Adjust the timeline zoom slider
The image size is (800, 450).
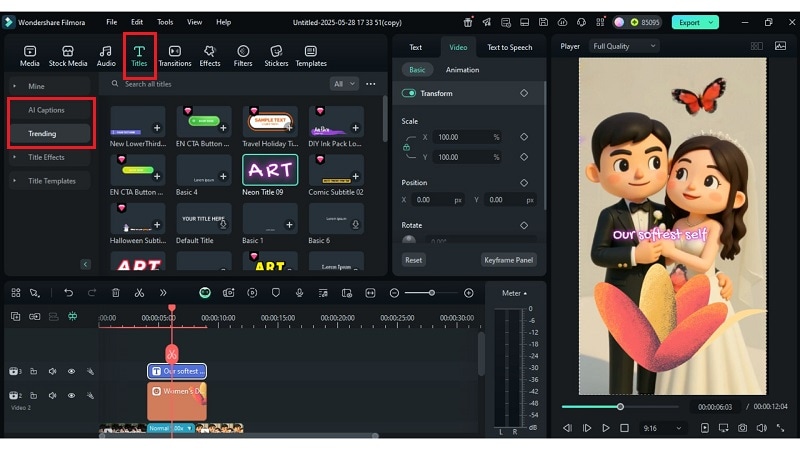[x=432, y=293]
